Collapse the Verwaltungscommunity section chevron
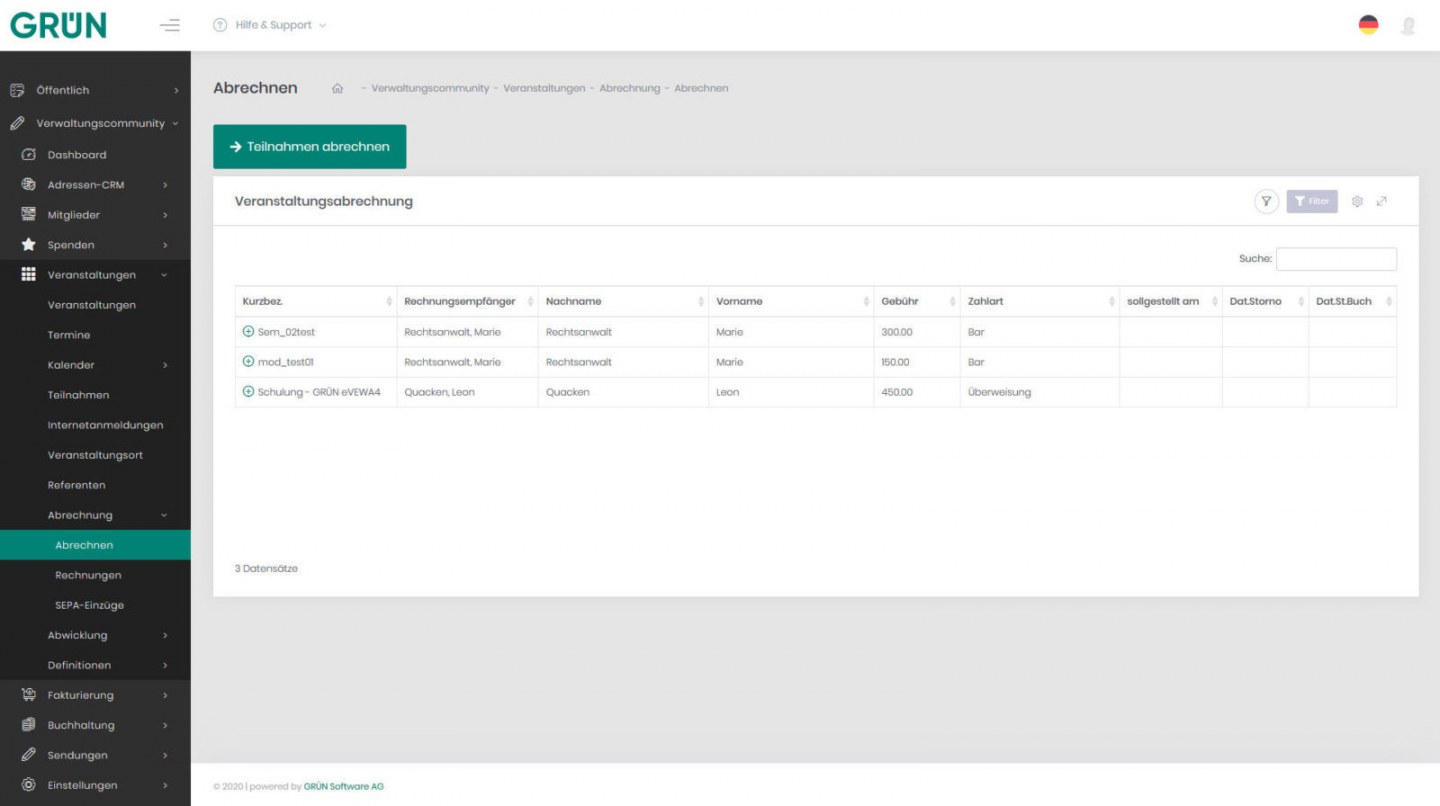The image size is (1440, 806). [176, 124]
